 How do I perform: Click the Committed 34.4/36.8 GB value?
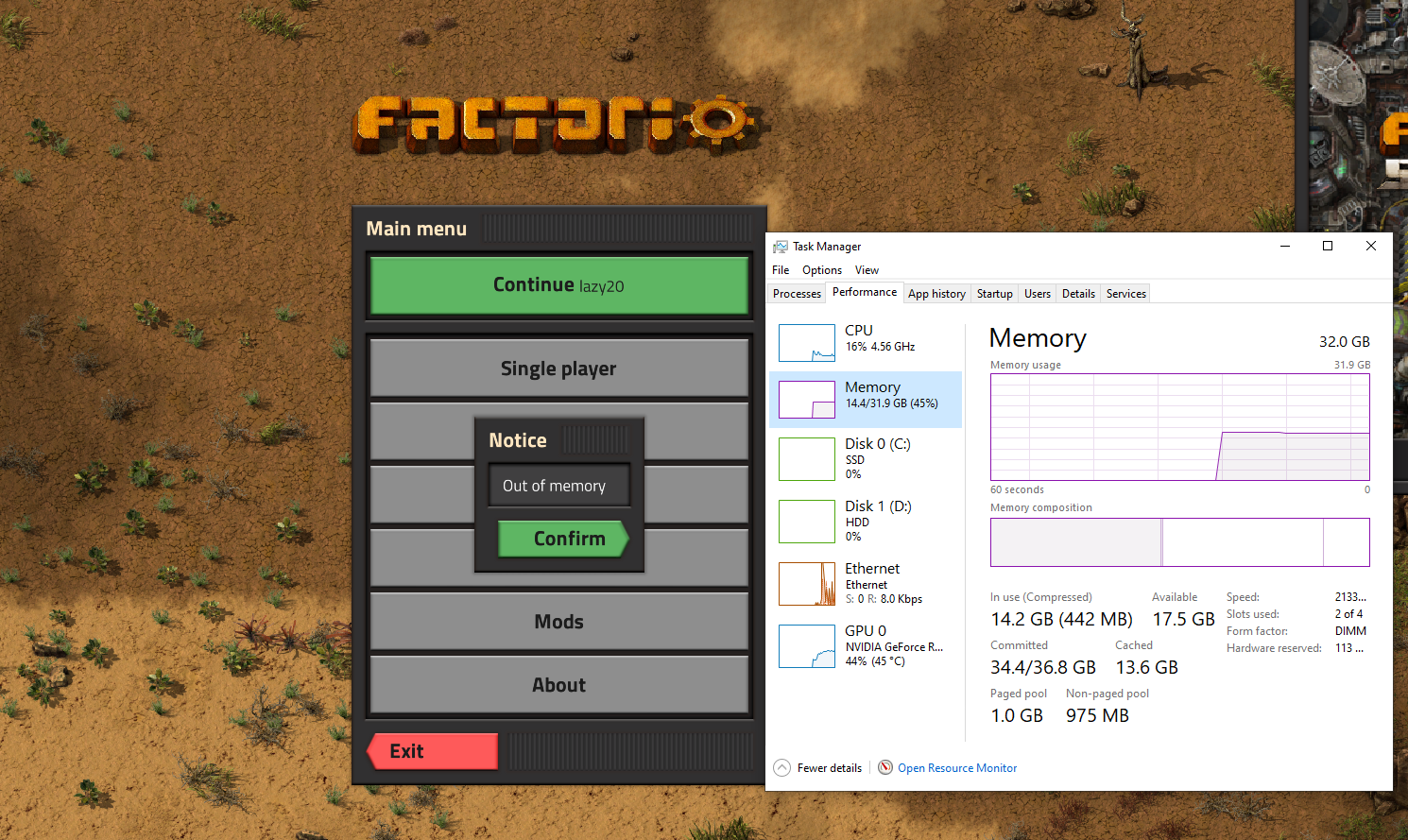pyautogui.click(x=1043, y=667)
